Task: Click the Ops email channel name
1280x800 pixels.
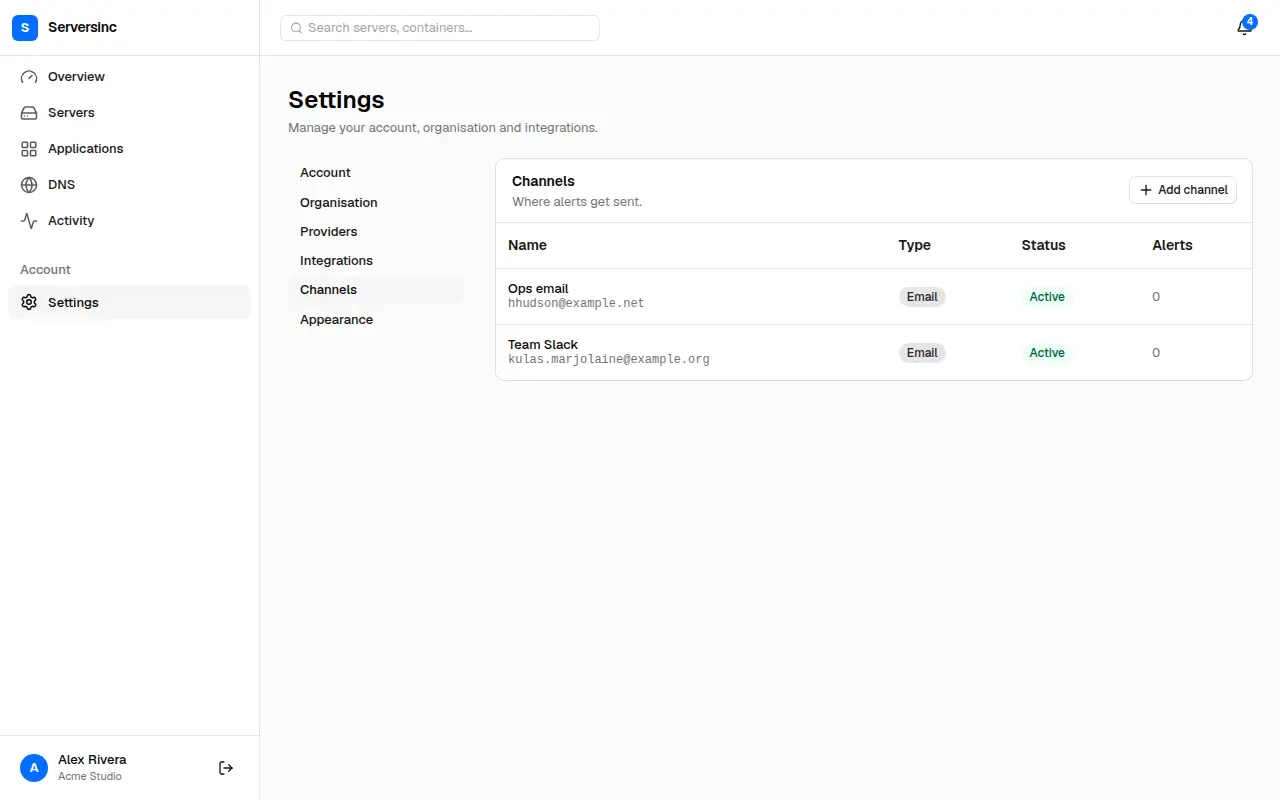Action: click(538, 289)
